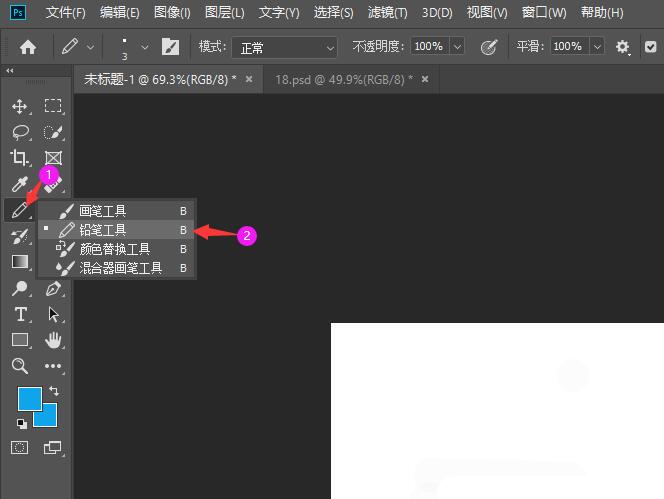The width and height of the screenshot is (664, 499).
Task: Click the 平滑 label
Action: tap(530, 47)
